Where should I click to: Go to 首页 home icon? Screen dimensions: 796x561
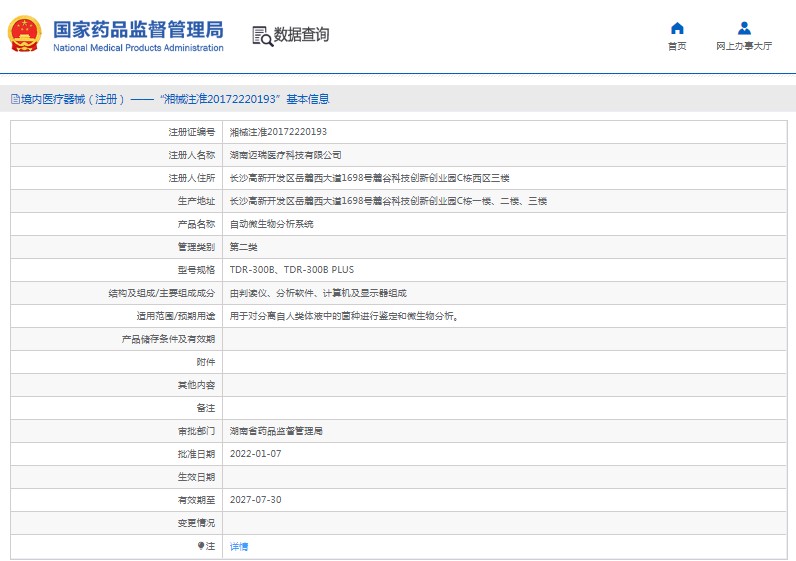click(677, 28)
